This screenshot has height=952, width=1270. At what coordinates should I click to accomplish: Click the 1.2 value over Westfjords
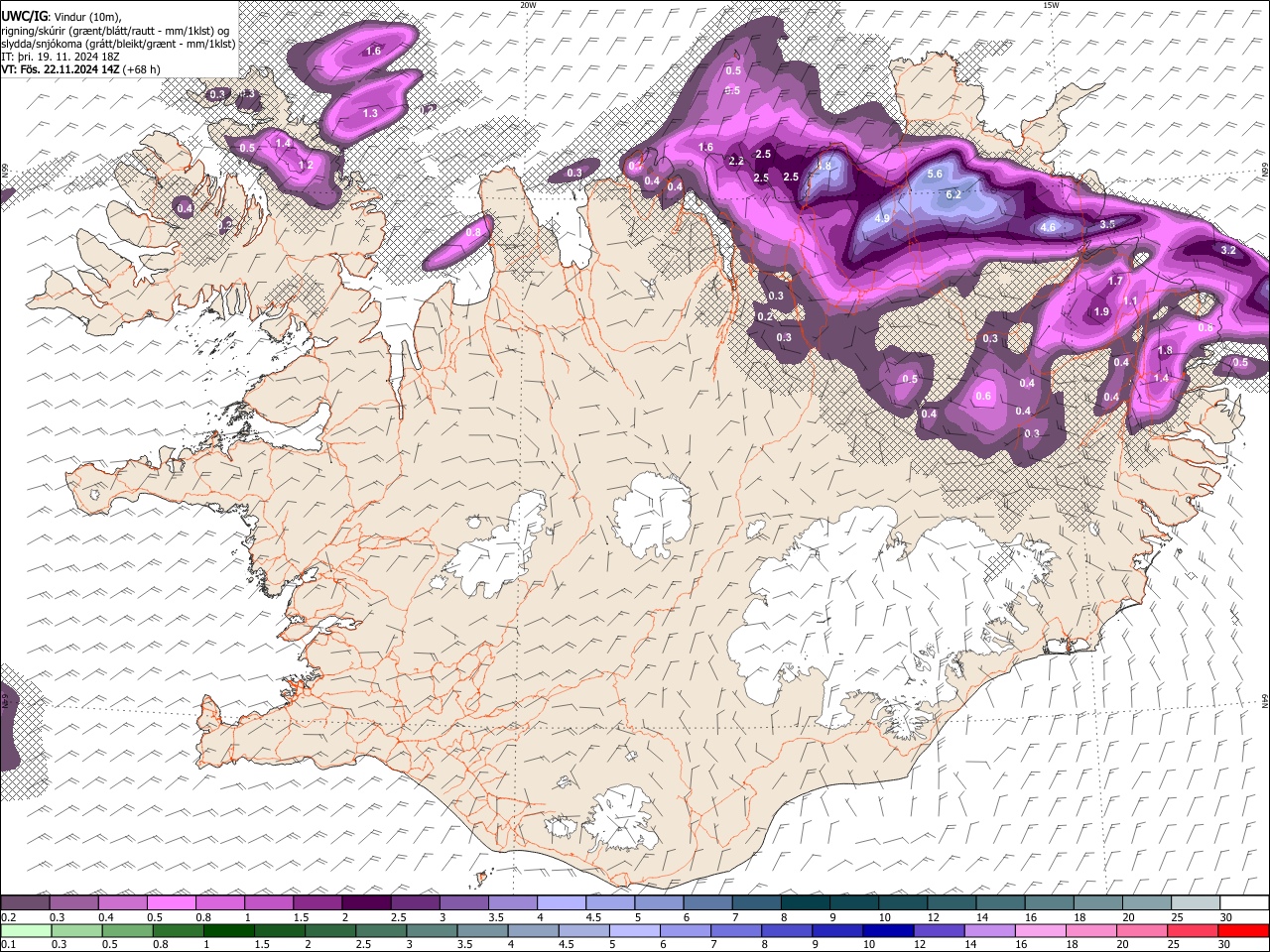coord(306,165)
